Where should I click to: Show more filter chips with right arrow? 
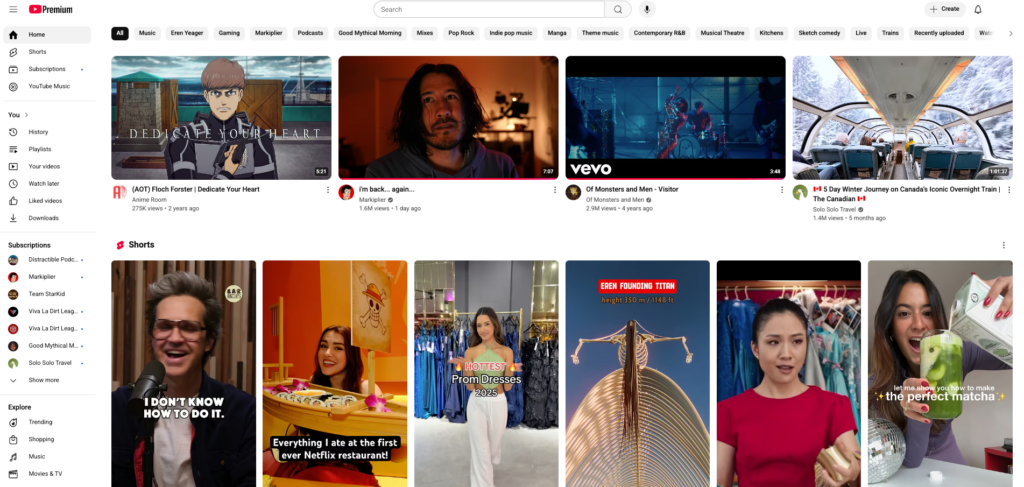(x=1011, y=33)
